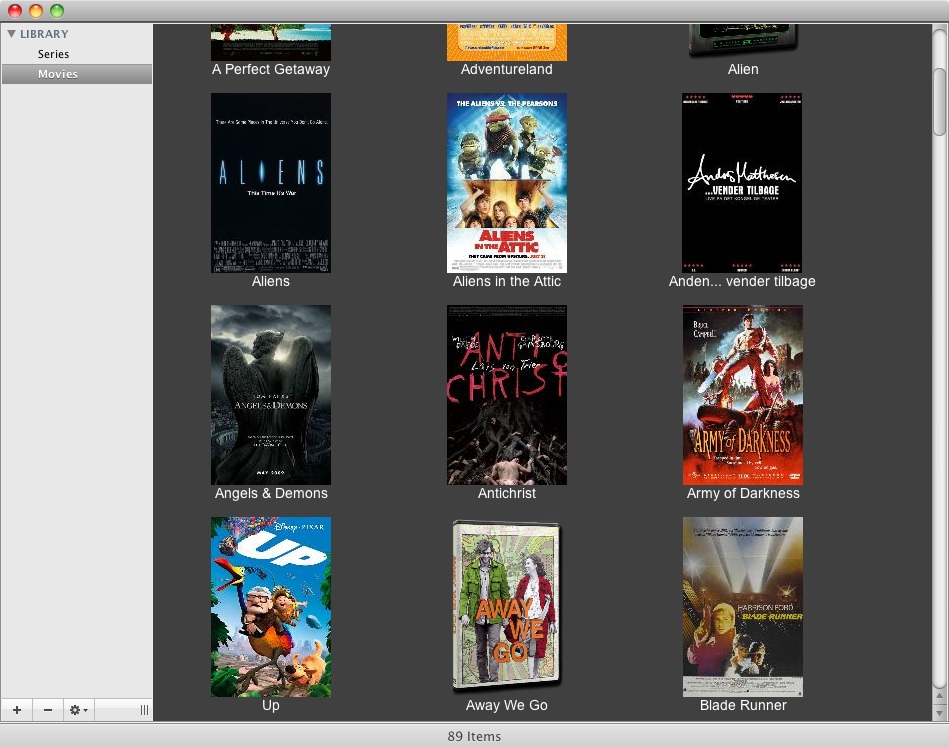Click the minus remove button in sidebar
Image resolution: width=949 pixels, height=747 pixels.
click(x=47, y=710)
